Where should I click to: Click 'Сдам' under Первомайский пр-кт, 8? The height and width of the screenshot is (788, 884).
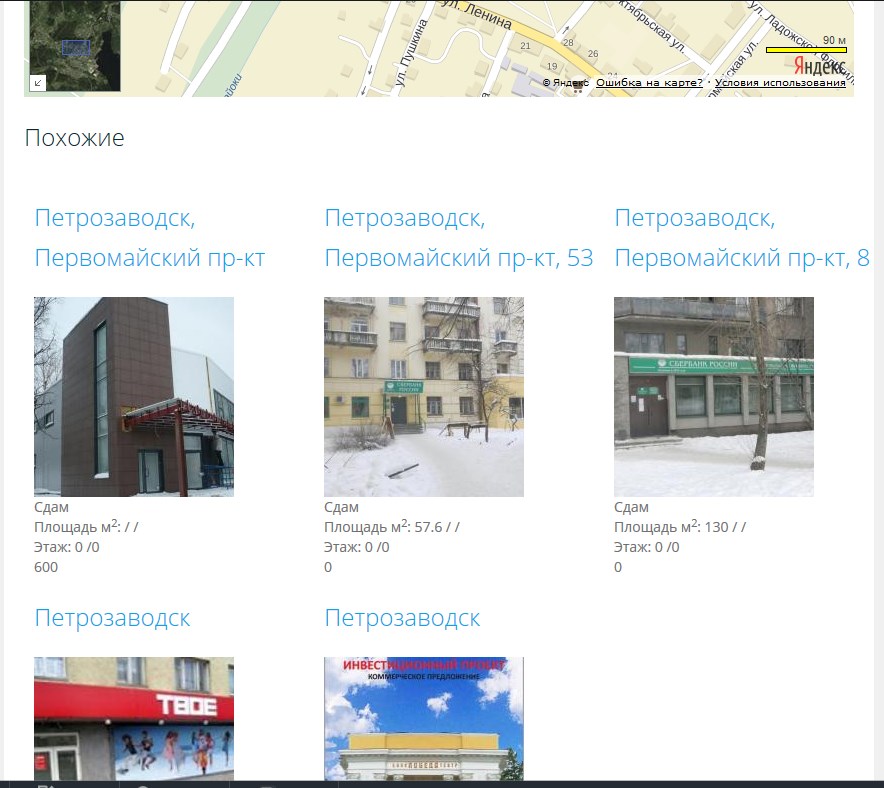(631, 507)
